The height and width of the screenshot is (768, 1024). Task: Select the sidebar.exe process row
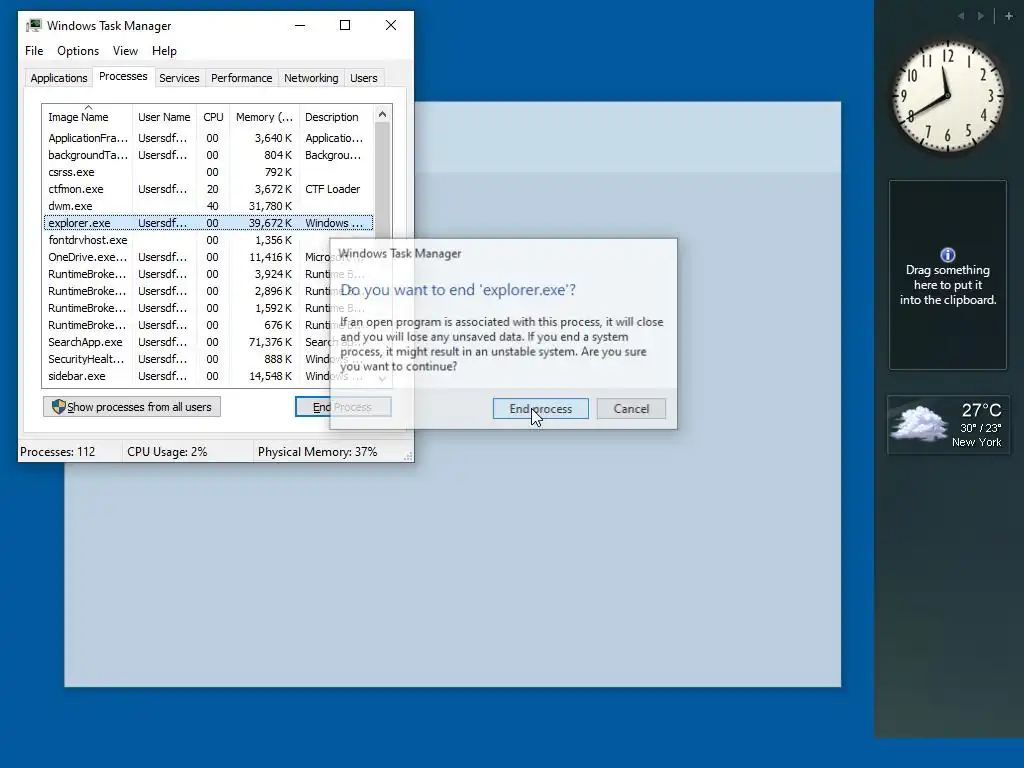click(208, 376)
